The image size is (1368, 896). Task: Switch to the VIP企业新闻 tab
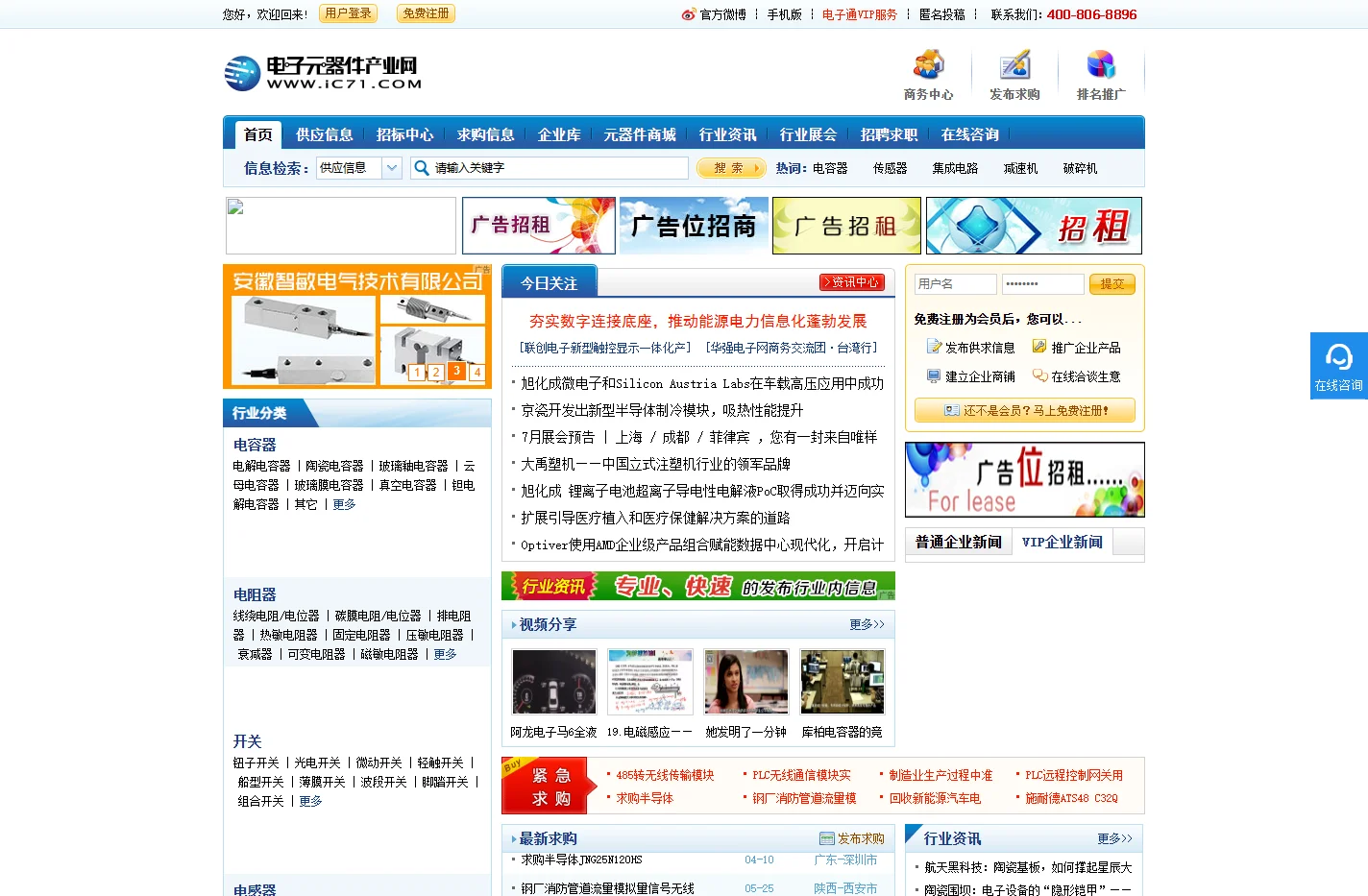pyautogui.click(x=1063, y=542)
